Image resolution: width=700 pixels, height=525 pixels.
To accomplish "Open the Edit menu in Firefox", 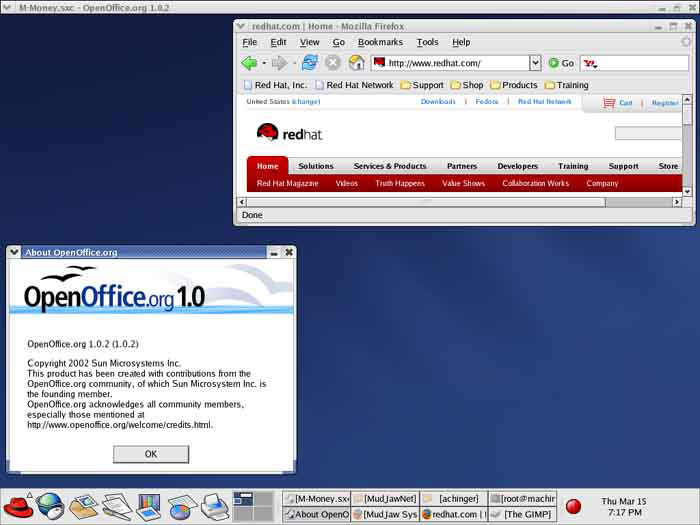I will [x=278, y=42].
